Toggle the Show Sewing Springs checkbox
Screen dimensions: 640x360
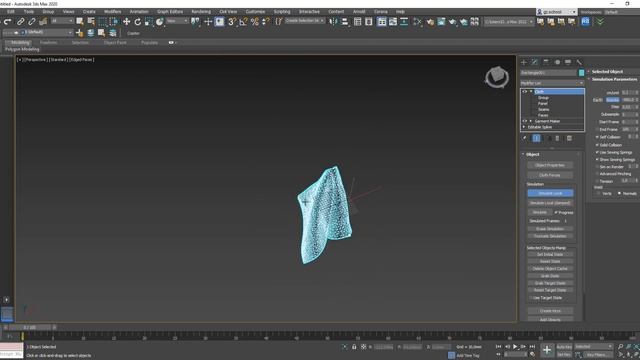pyautogui.click(x=597, y=160)
